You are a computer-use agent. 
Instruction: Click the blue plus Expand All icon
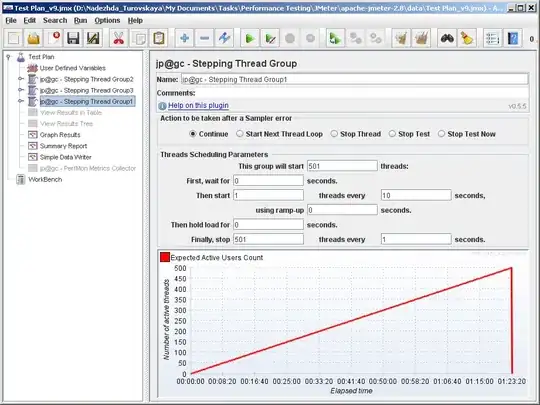184,38
